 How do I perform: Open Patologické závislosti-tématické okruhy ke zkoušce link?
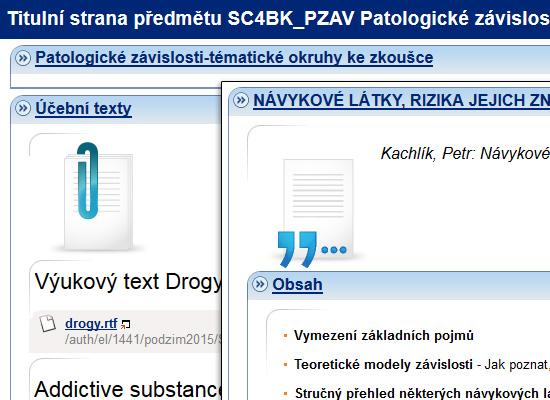(234, 58)
